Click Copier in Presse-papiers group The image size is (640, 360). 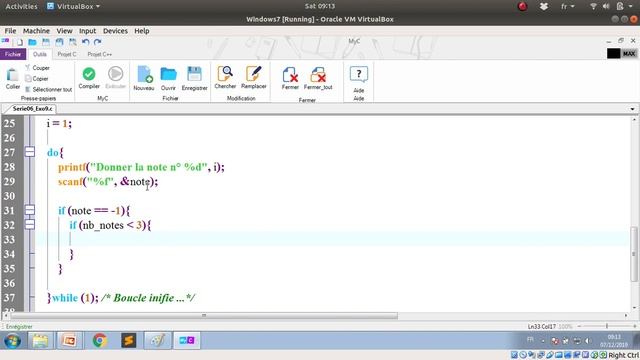tap(36, 78)
